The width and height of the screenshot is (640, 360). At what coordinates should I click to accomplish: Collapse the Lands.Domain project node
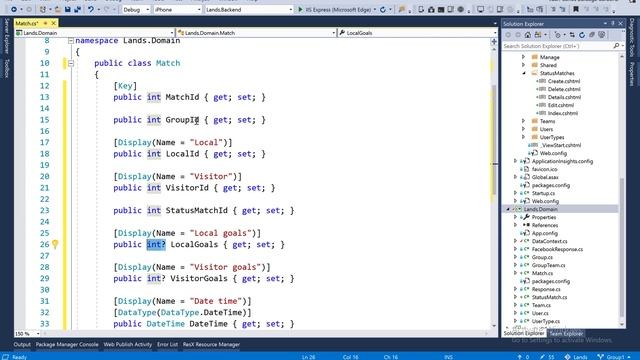[507, 209]
